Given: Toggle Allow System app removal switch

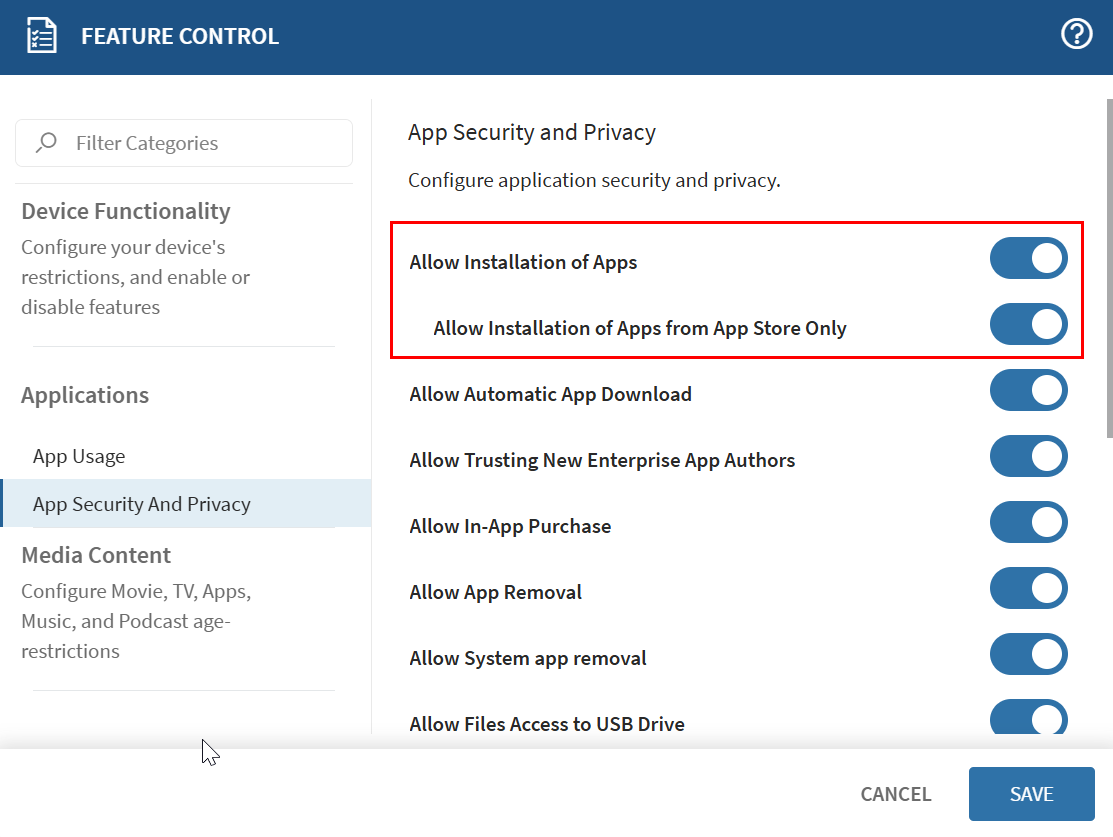Looking at the screenshot, I should click(x=1028, y=654).
